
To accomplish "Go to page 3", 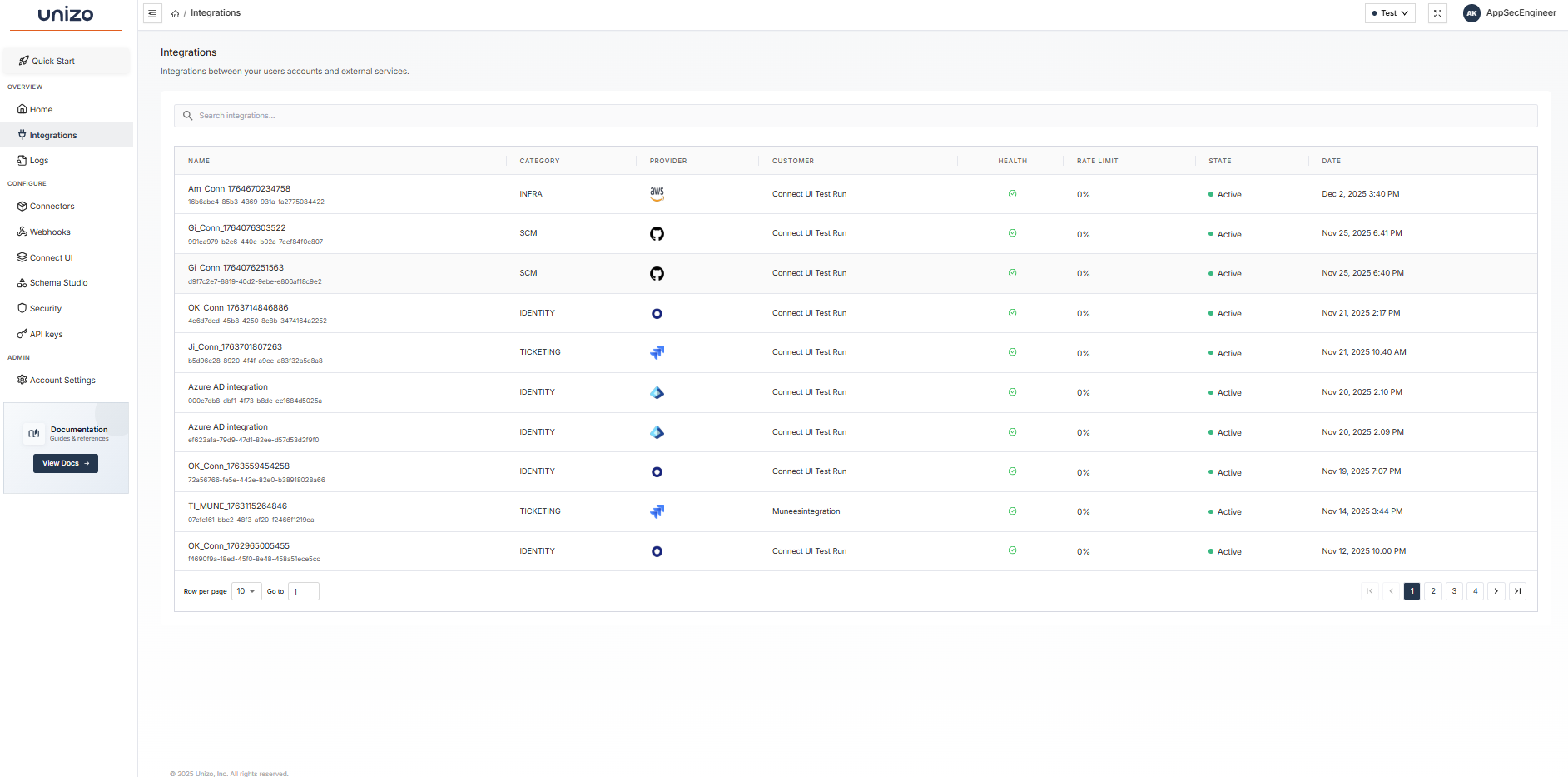I will 1454,591.
